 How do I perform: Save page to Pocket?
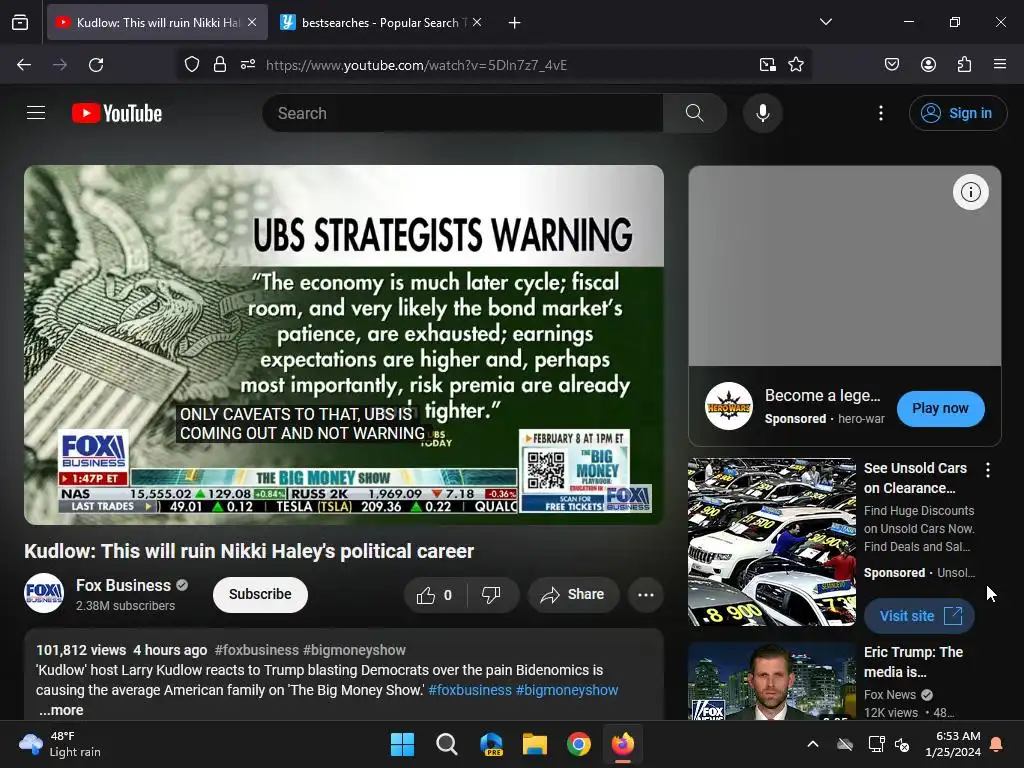coord(891,65)
